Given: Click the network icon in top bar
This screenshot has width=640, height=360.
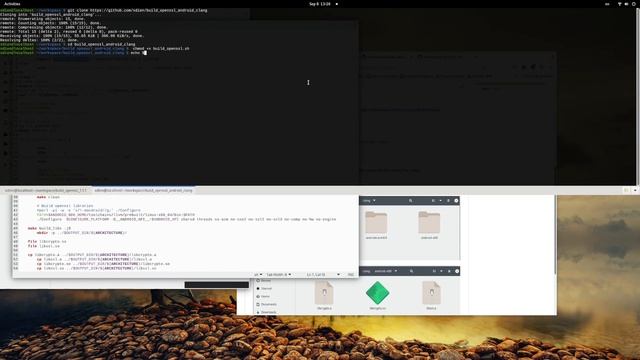Looking at the screenshot, I should 619,4.
